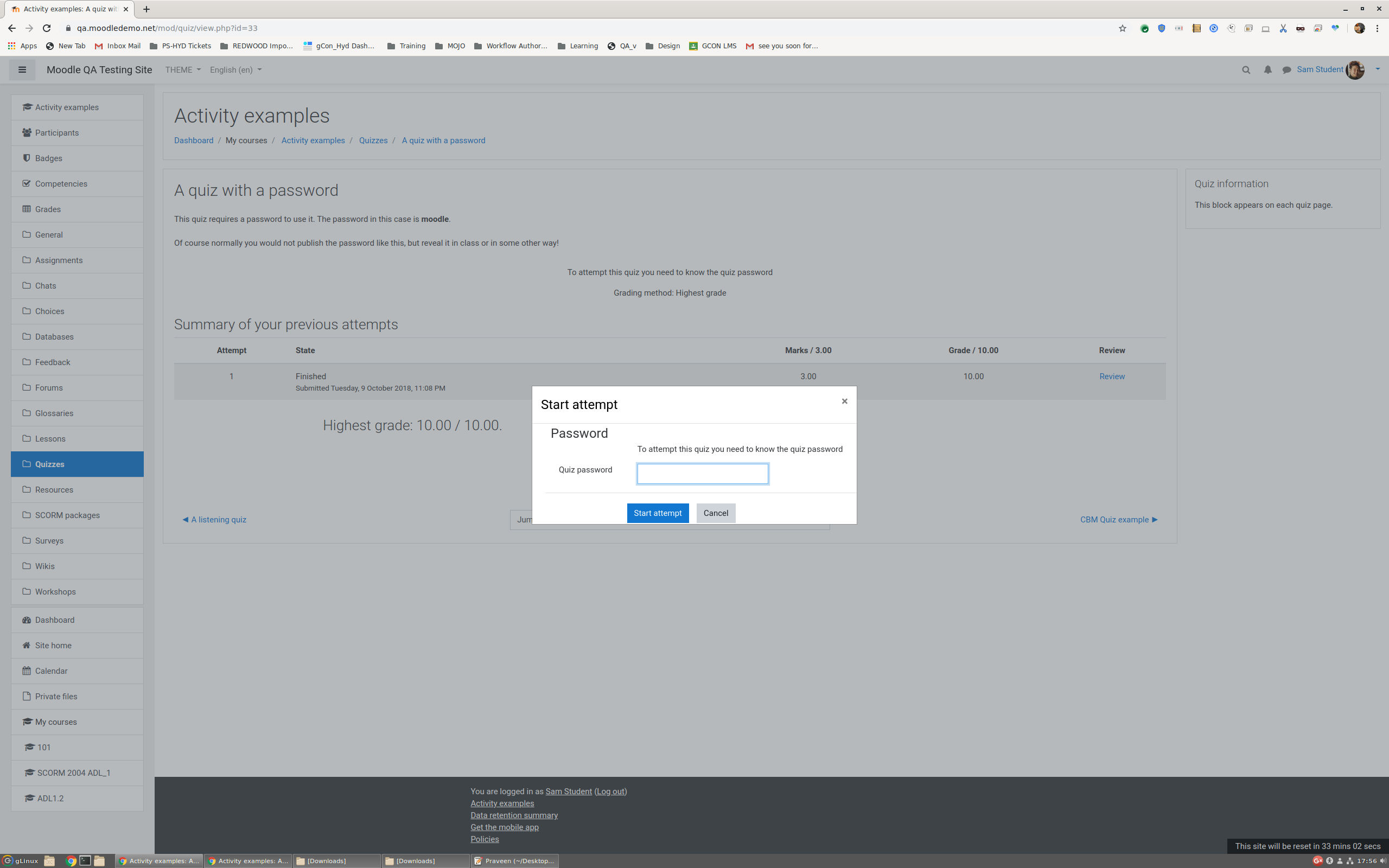
Task: Open the terminal icon in the taskbar
Action: [x=85, y=860]
